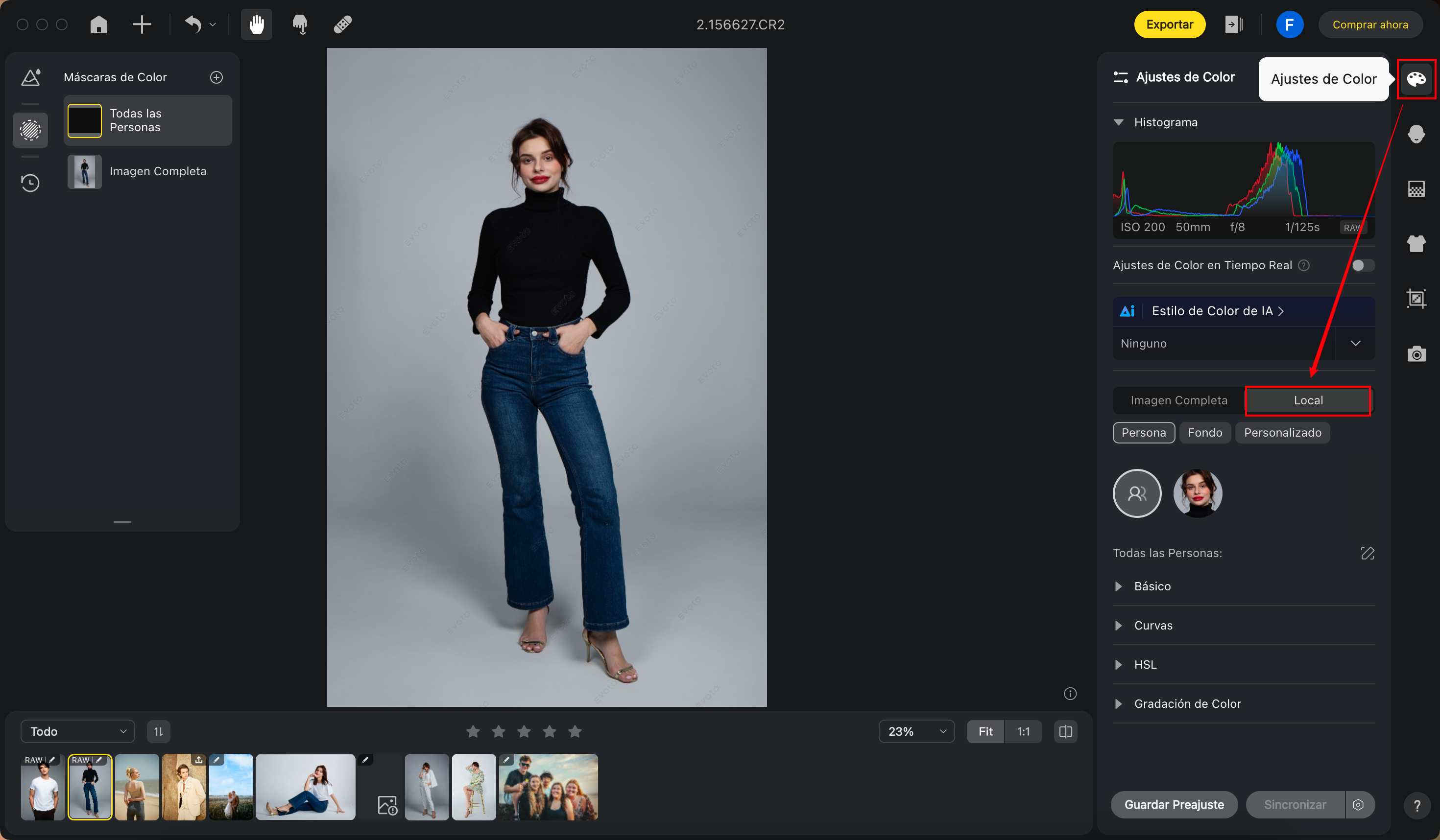Select the healing bandage tool
This screenshot has width=1440, height=840.
(342, 24)
